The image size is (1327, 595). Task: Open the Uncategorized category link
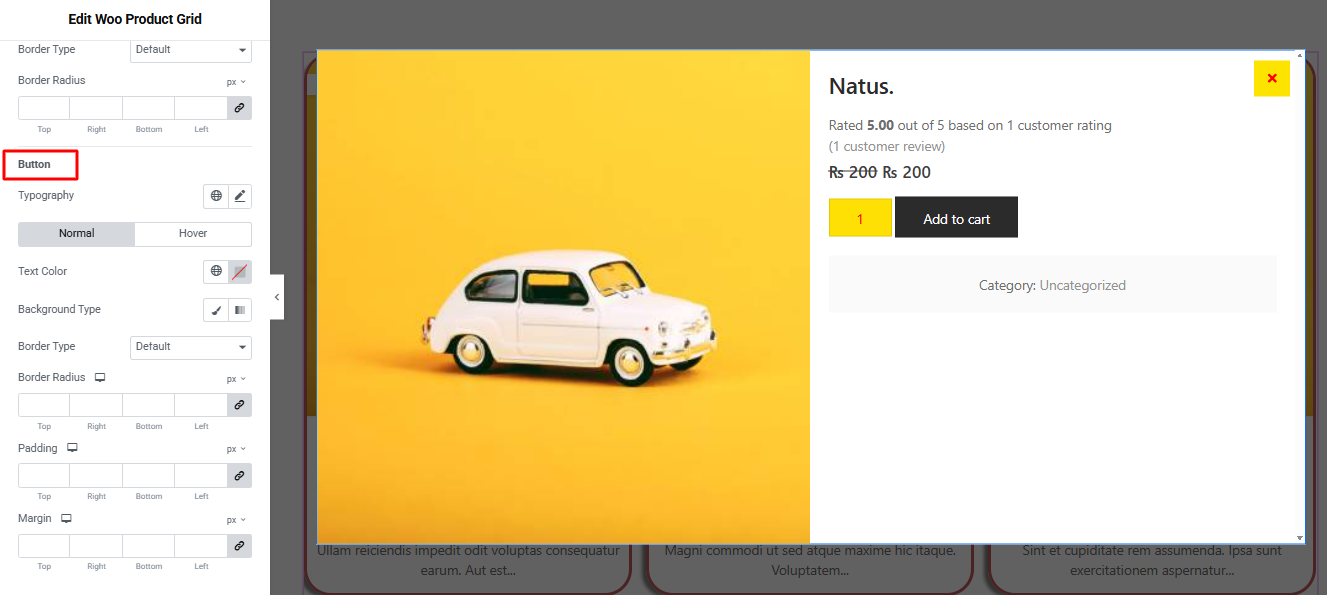coord(1082,285)
